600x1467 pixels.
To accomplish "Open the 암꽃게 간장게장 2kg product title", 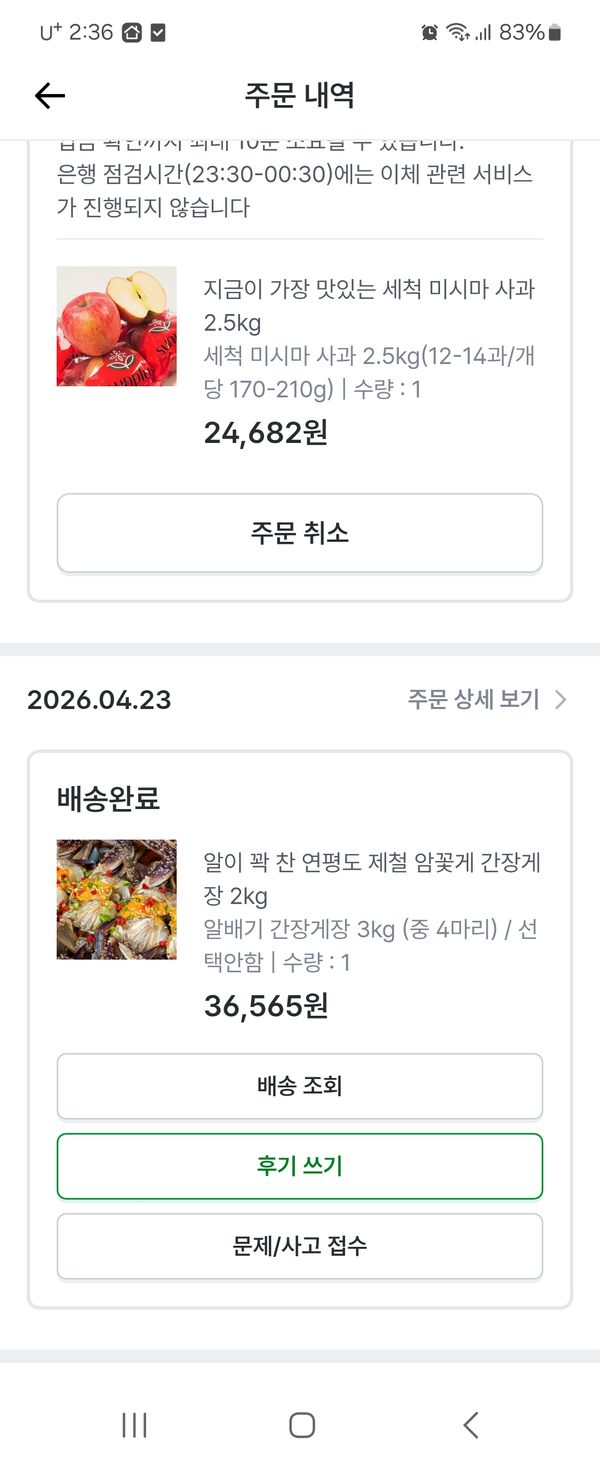I will coord(371,878).
